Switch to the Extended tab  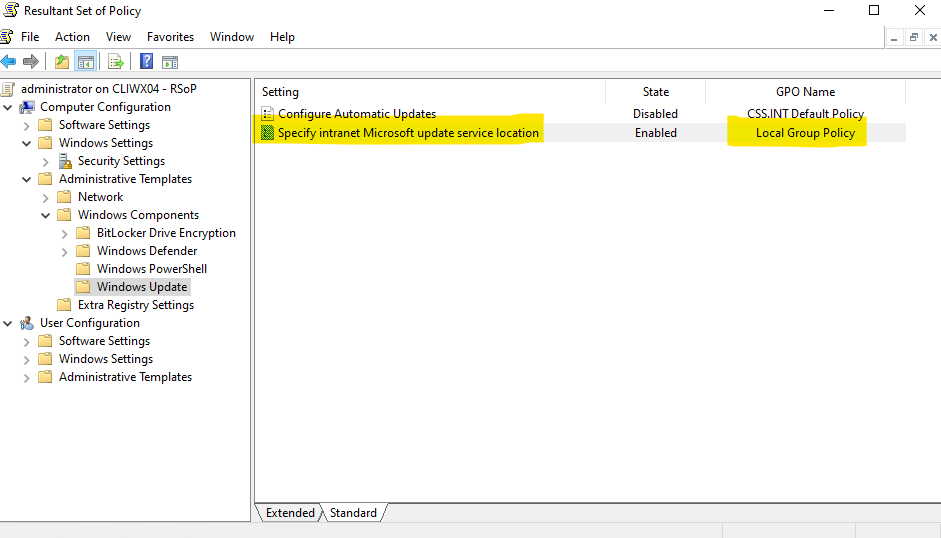point(290,513)
